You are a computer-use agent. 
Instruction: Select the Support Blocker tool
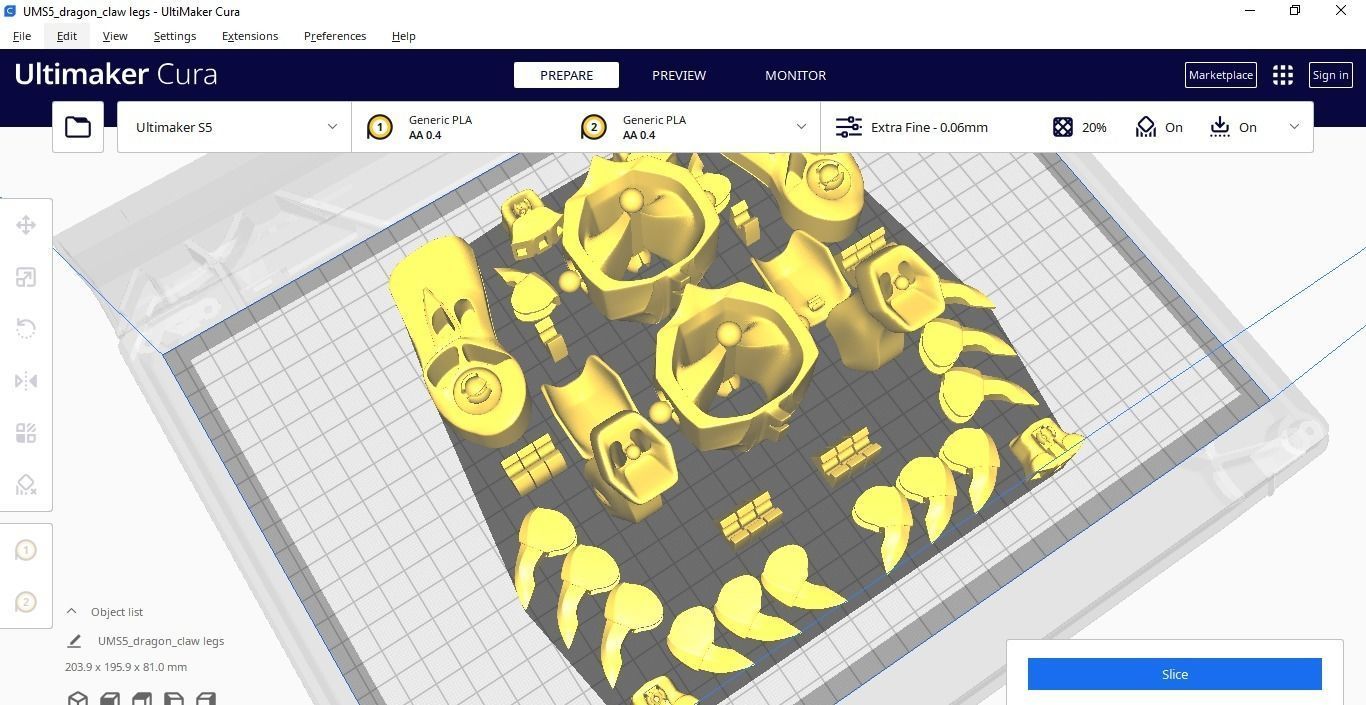pos(26,485)
